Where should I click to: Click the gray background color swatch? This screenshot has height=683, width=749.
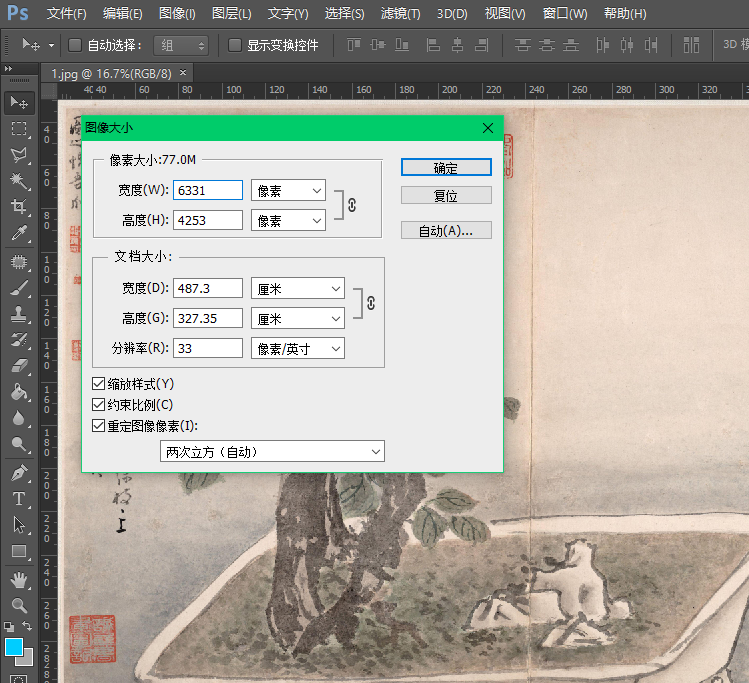pos(28,660)
